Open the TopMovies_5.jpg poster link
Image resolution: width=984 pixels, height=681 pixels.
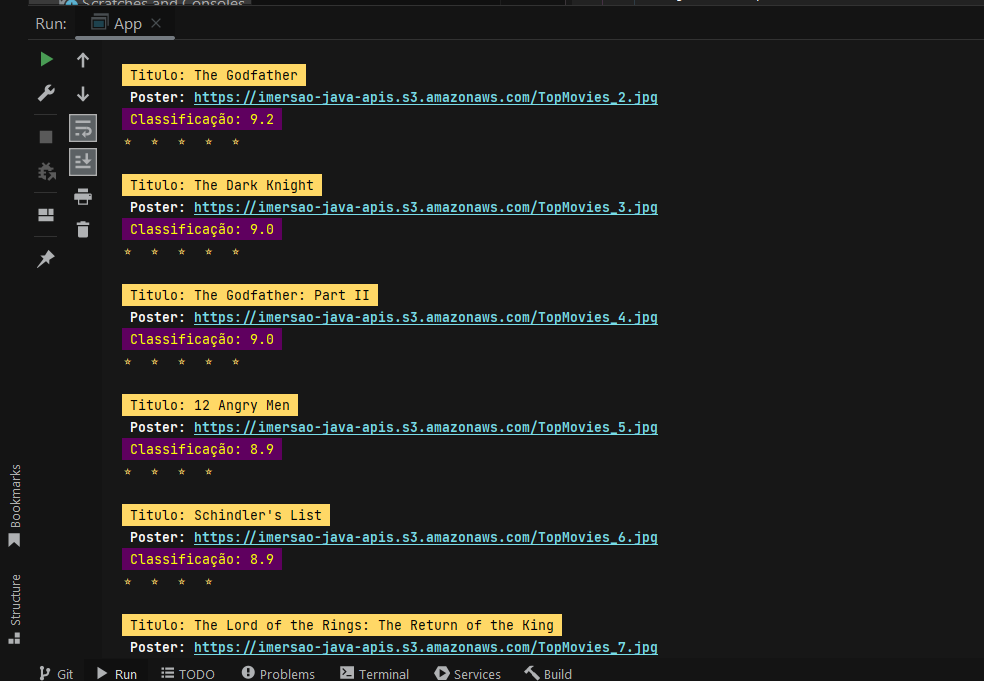pos(425,427)
